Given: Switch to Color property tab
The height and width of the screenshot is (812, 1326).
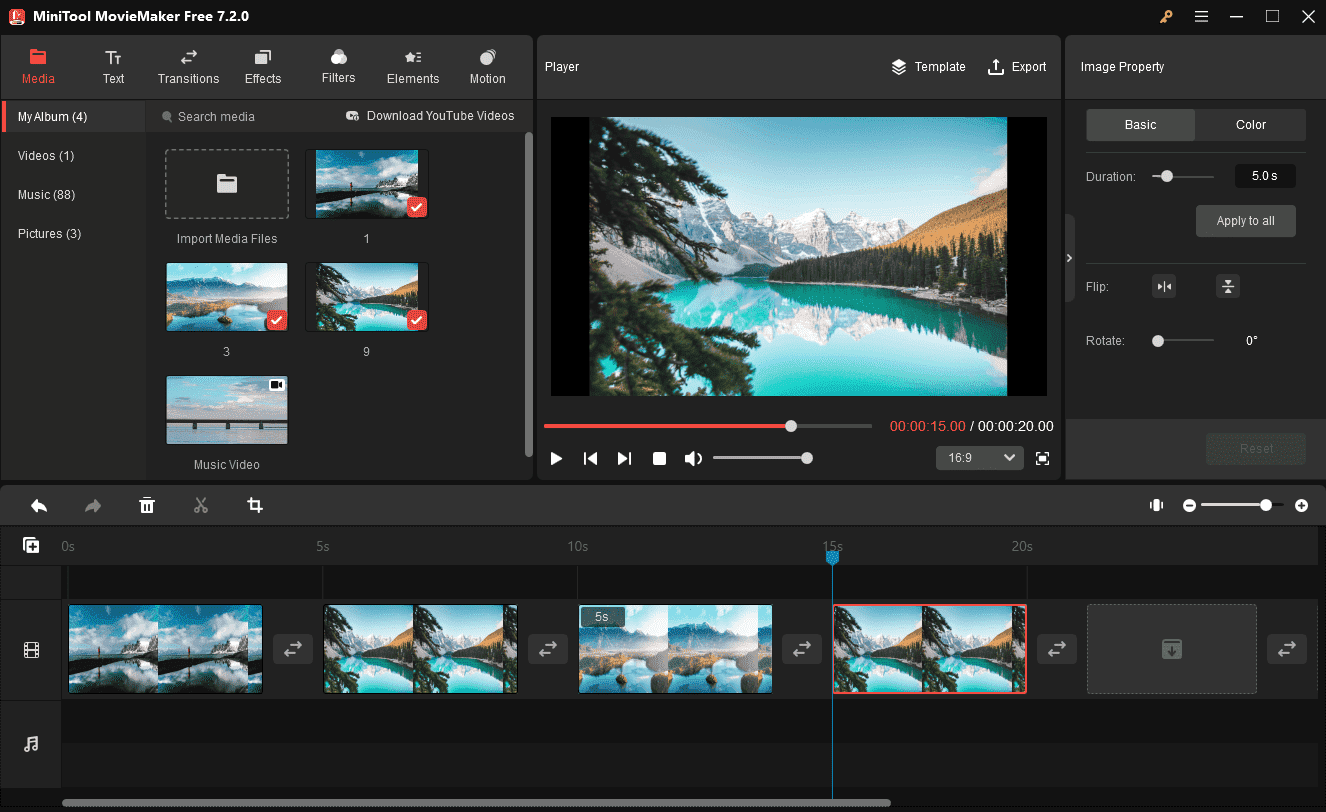Looking at the screenshot, I should pyautogui.click(x=1251, y=125).
